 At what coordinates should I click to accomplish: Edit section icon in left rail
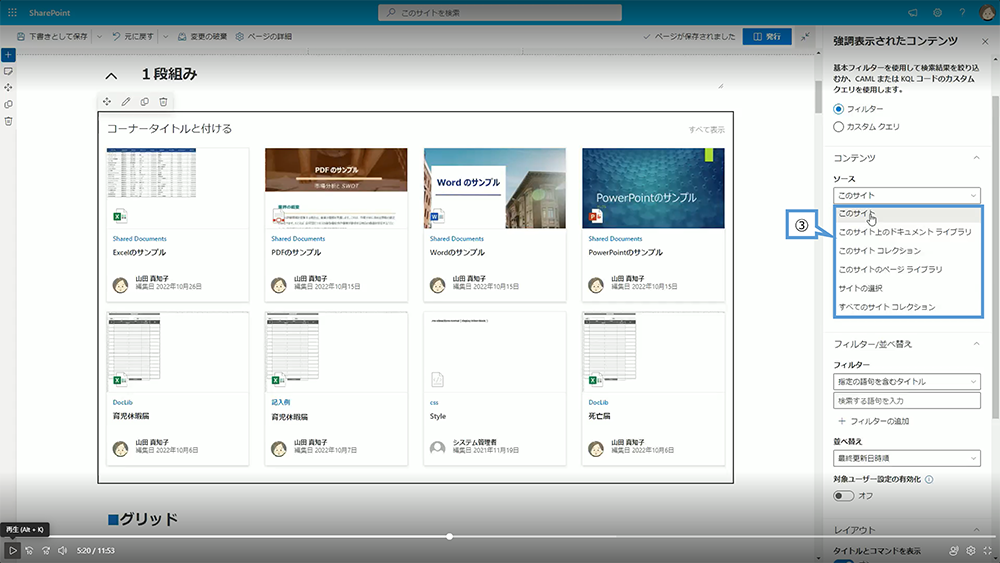(8, 71)
